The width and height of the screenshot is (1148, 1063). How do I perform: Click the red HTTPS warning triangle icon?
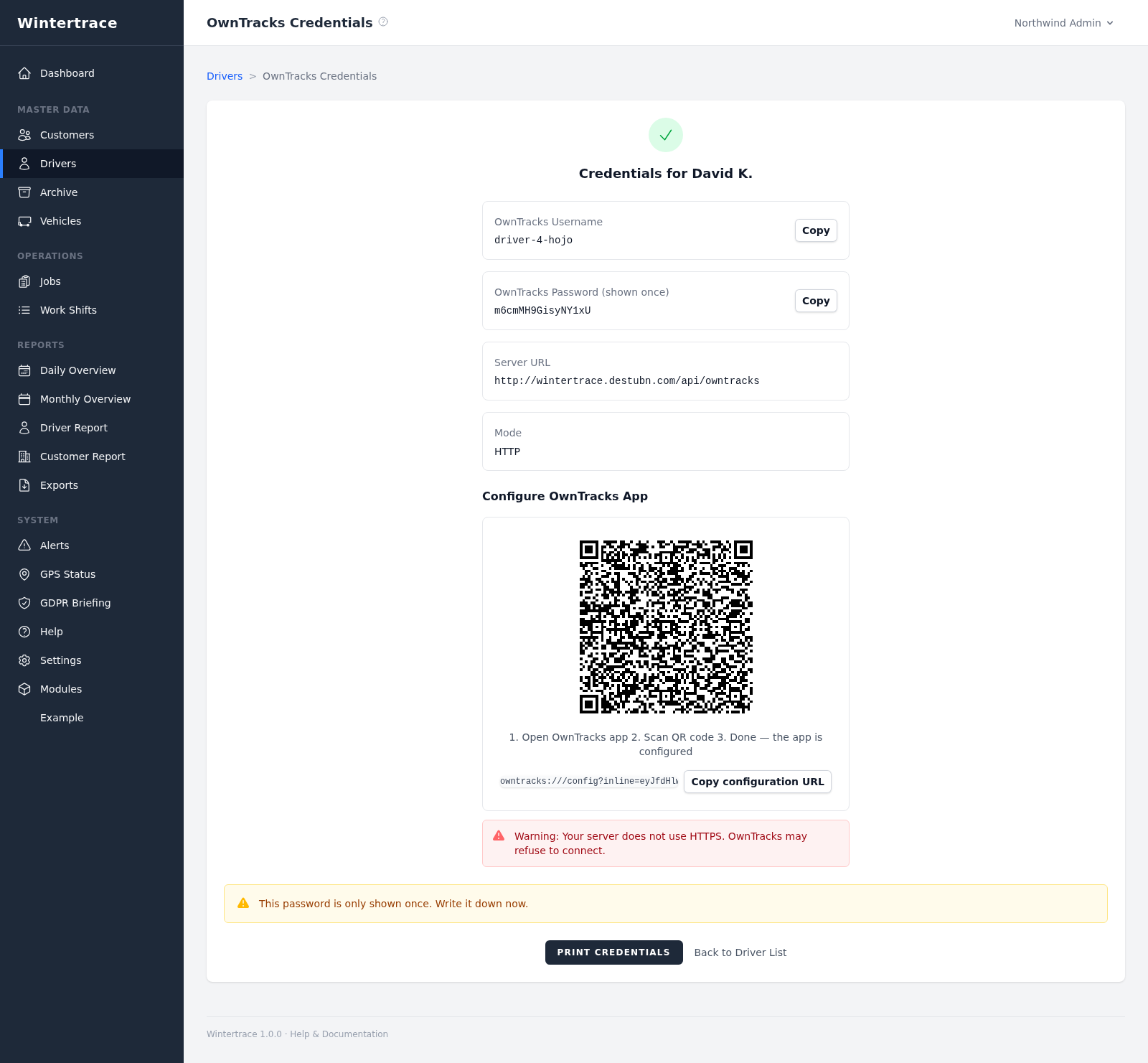click(499, 835)
